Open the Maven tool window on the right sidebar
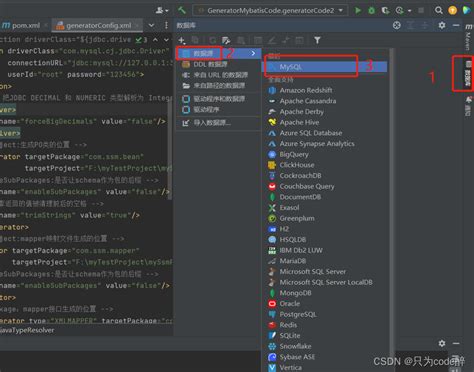474x372 pixels. click(x=468, y=36)
